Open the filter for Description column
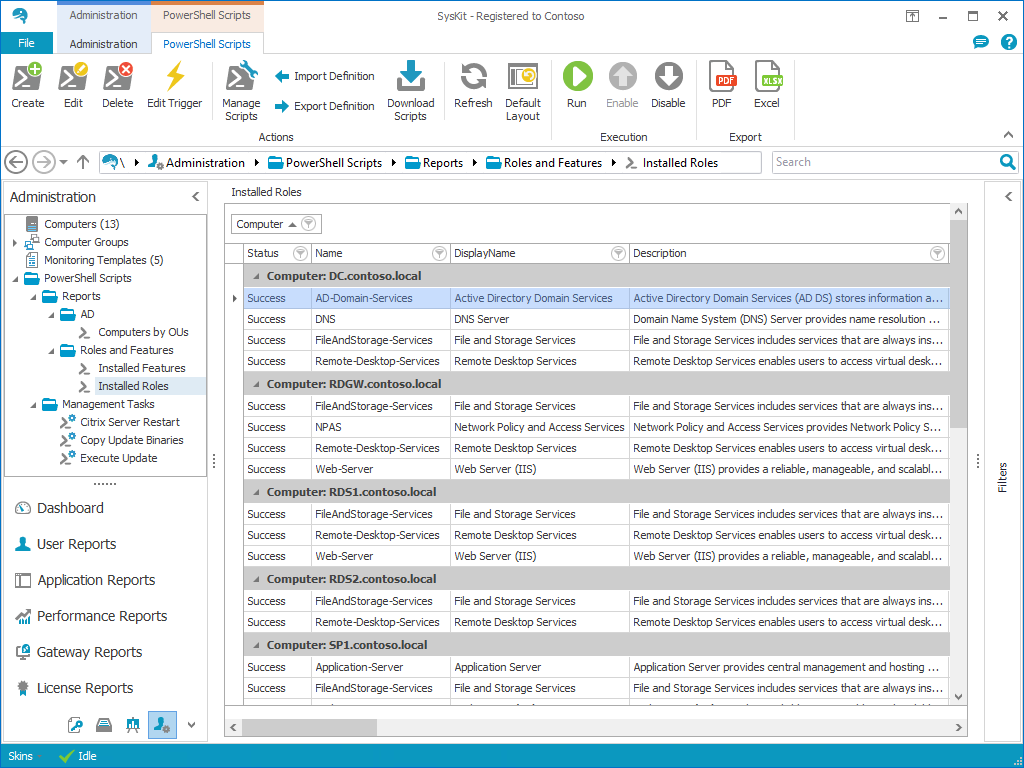 (x=937, y=254)
